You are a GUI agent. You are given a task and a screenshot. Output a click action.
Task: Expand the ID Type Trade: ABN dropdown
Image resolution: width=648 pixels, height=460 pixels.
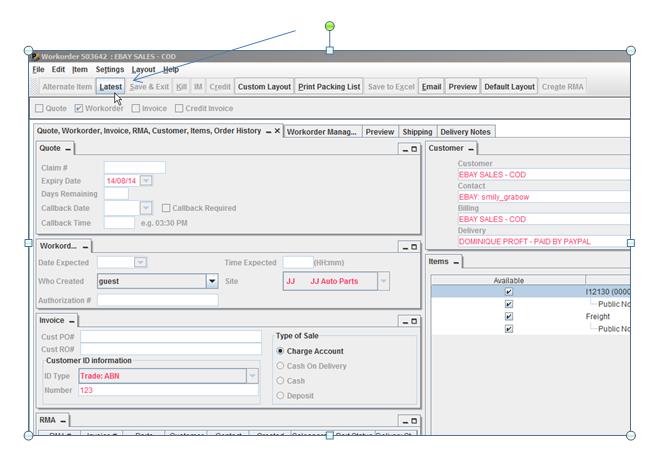click(x=251, y=376)
